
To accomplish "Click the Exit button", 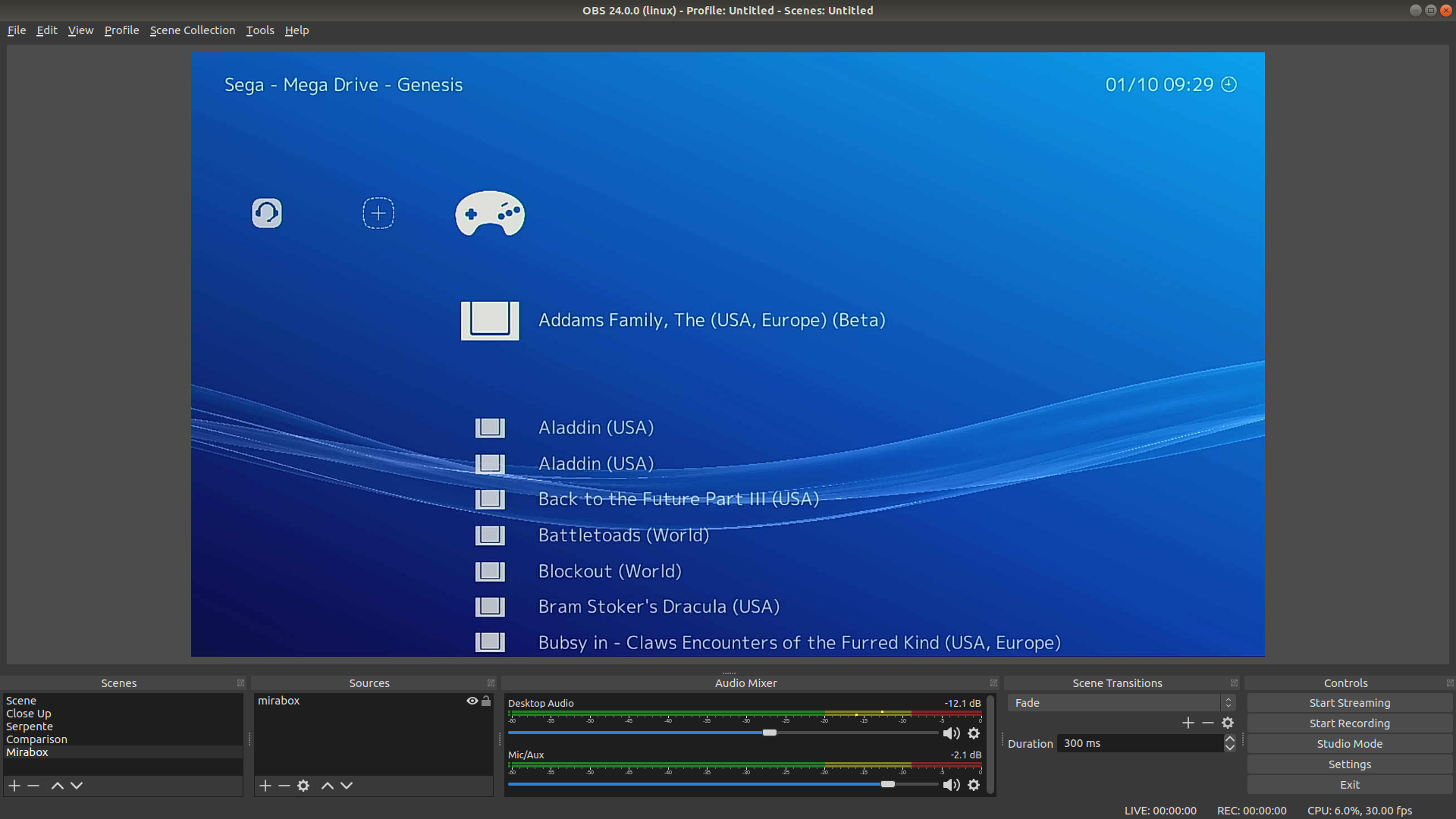I will coord(1350,785).
